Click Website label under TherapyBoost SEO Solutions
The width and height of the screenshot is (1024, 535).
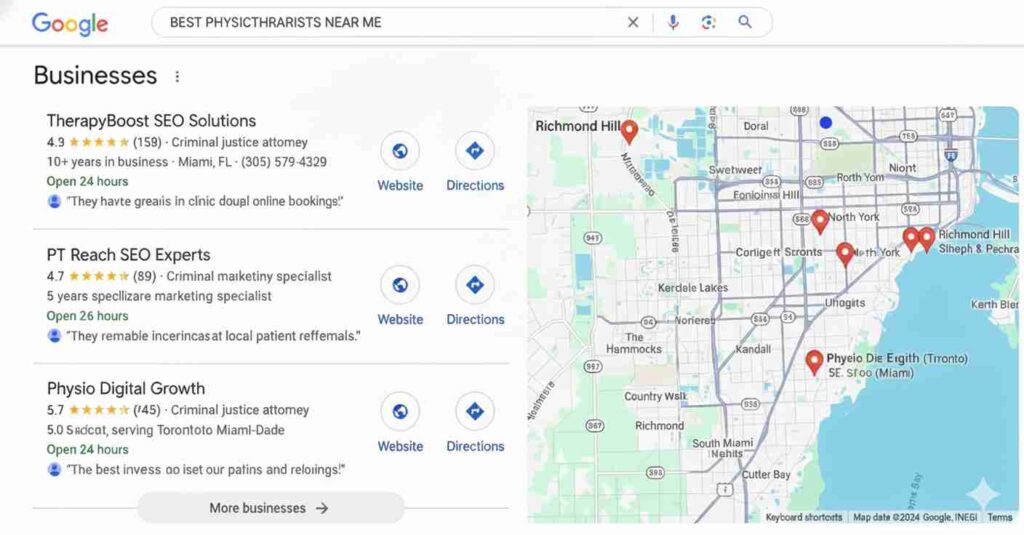400,186
